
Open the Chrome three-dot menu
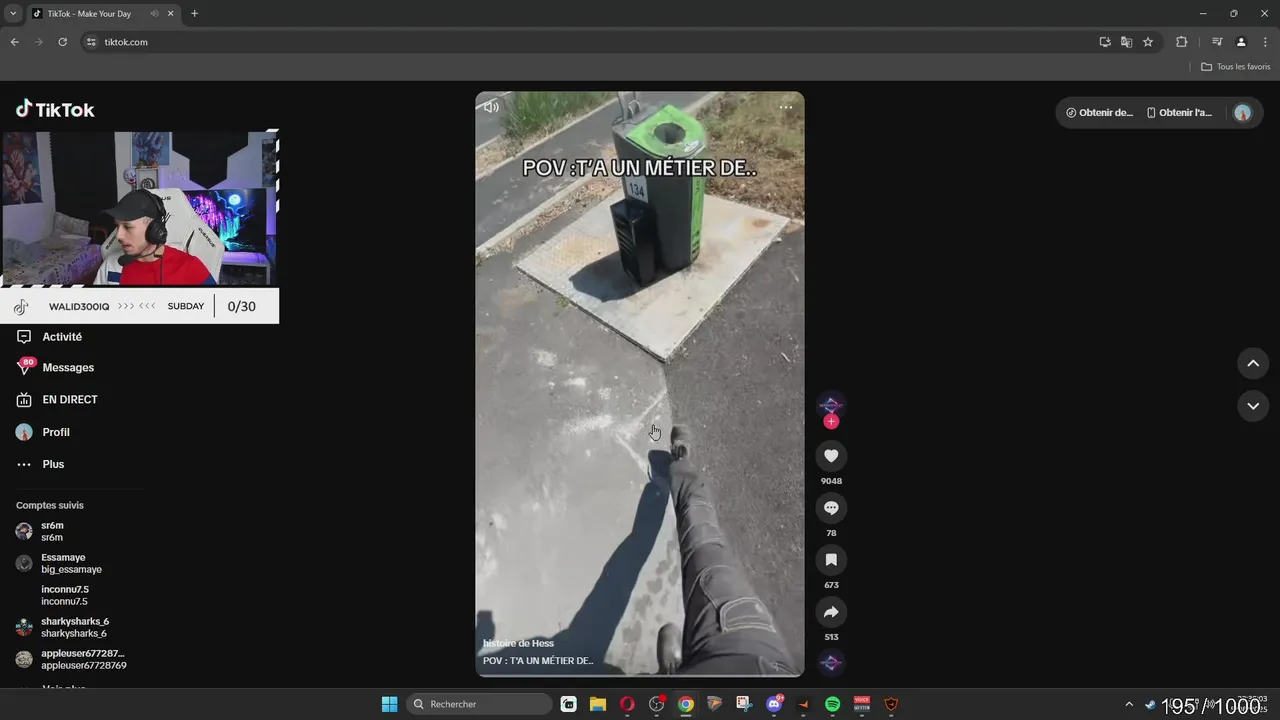pyautogui.click(x=1265, y=42)
